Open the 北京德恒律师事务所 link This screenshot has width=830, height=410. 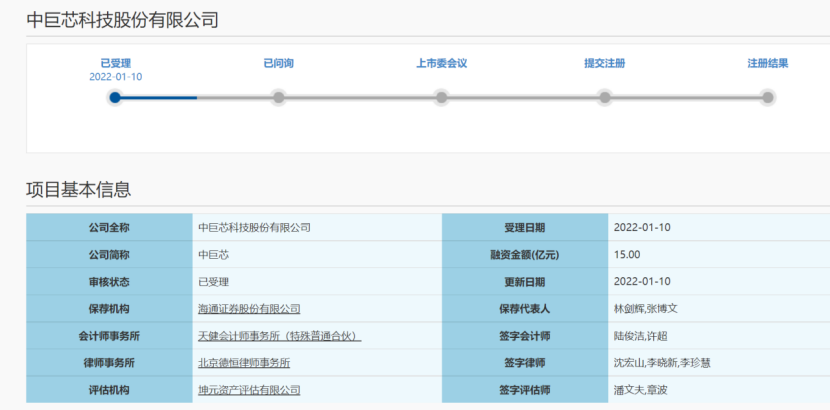[244, 363]
